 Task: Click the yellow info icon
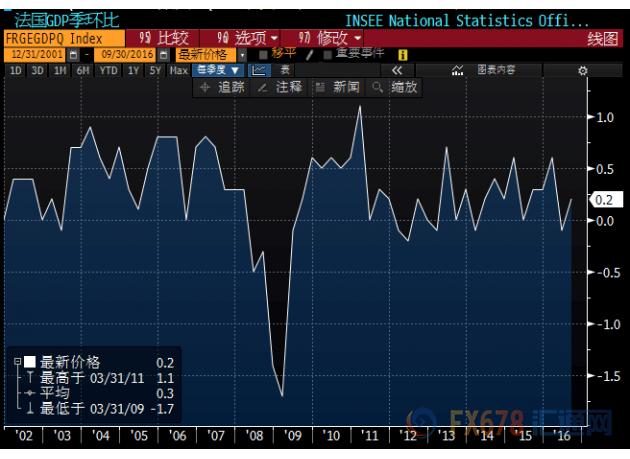tap(403, 55)
